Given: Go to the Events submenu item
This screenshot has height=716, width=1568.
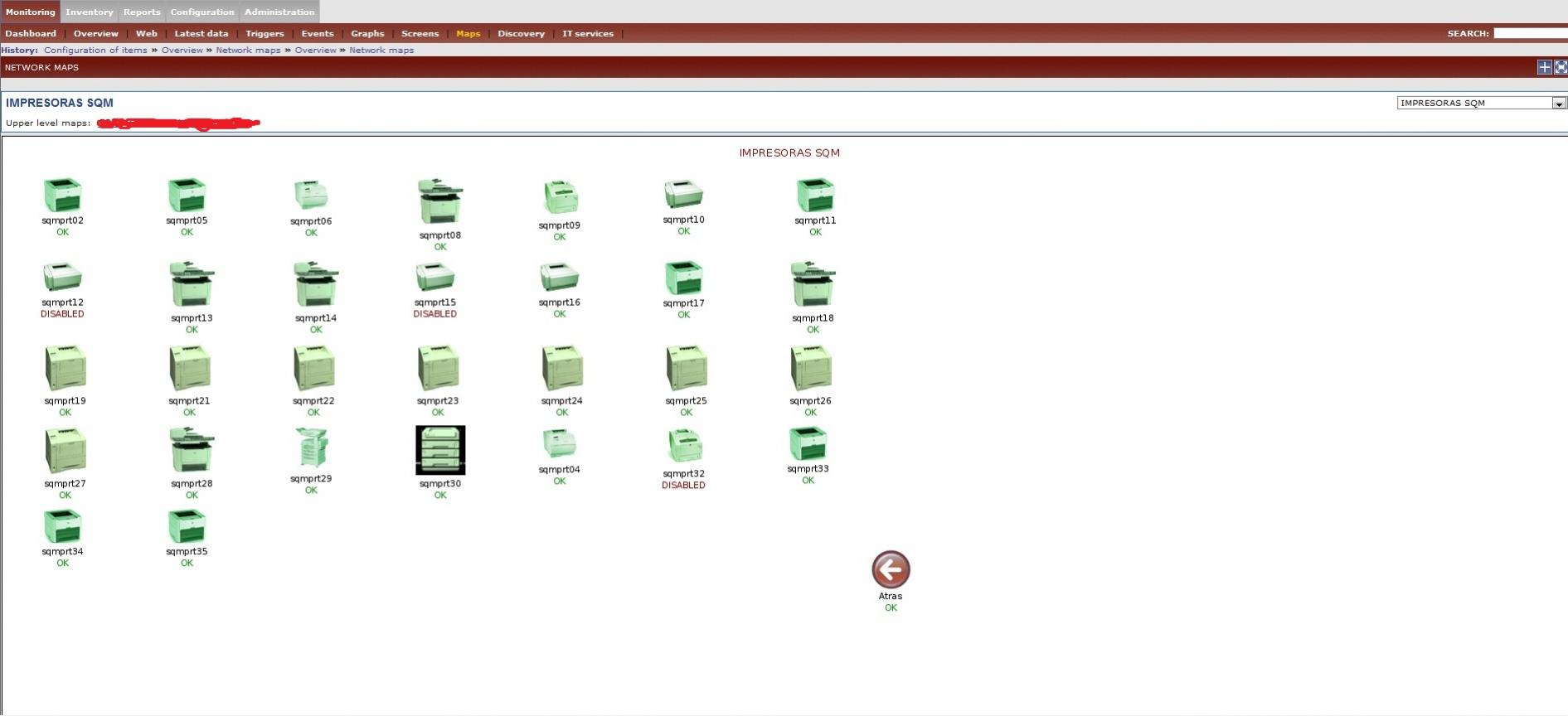Looking at the screenshot, I should (318, 33).
